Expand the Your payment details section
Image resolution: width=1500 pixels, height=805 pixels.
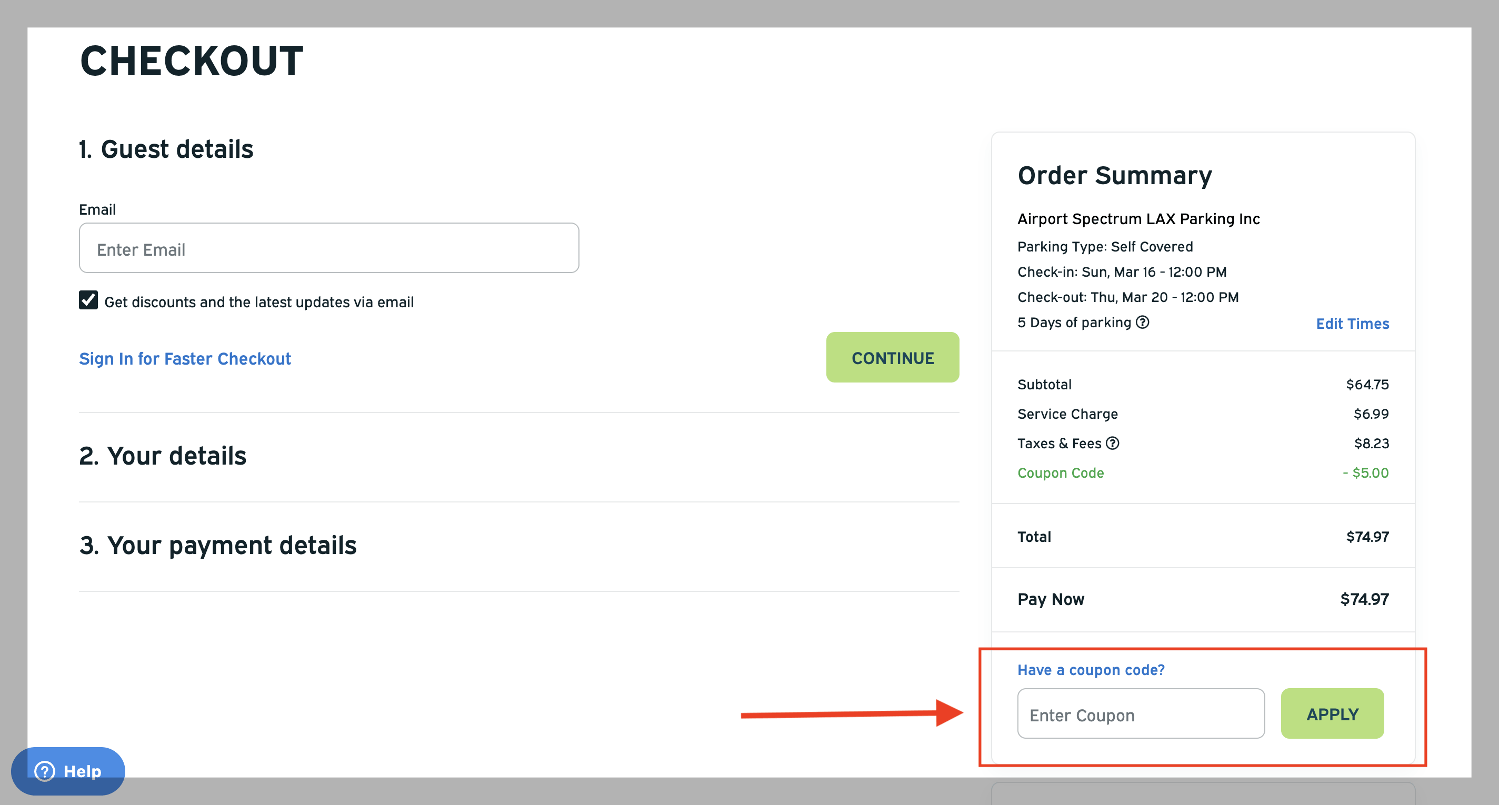(218, 545)
